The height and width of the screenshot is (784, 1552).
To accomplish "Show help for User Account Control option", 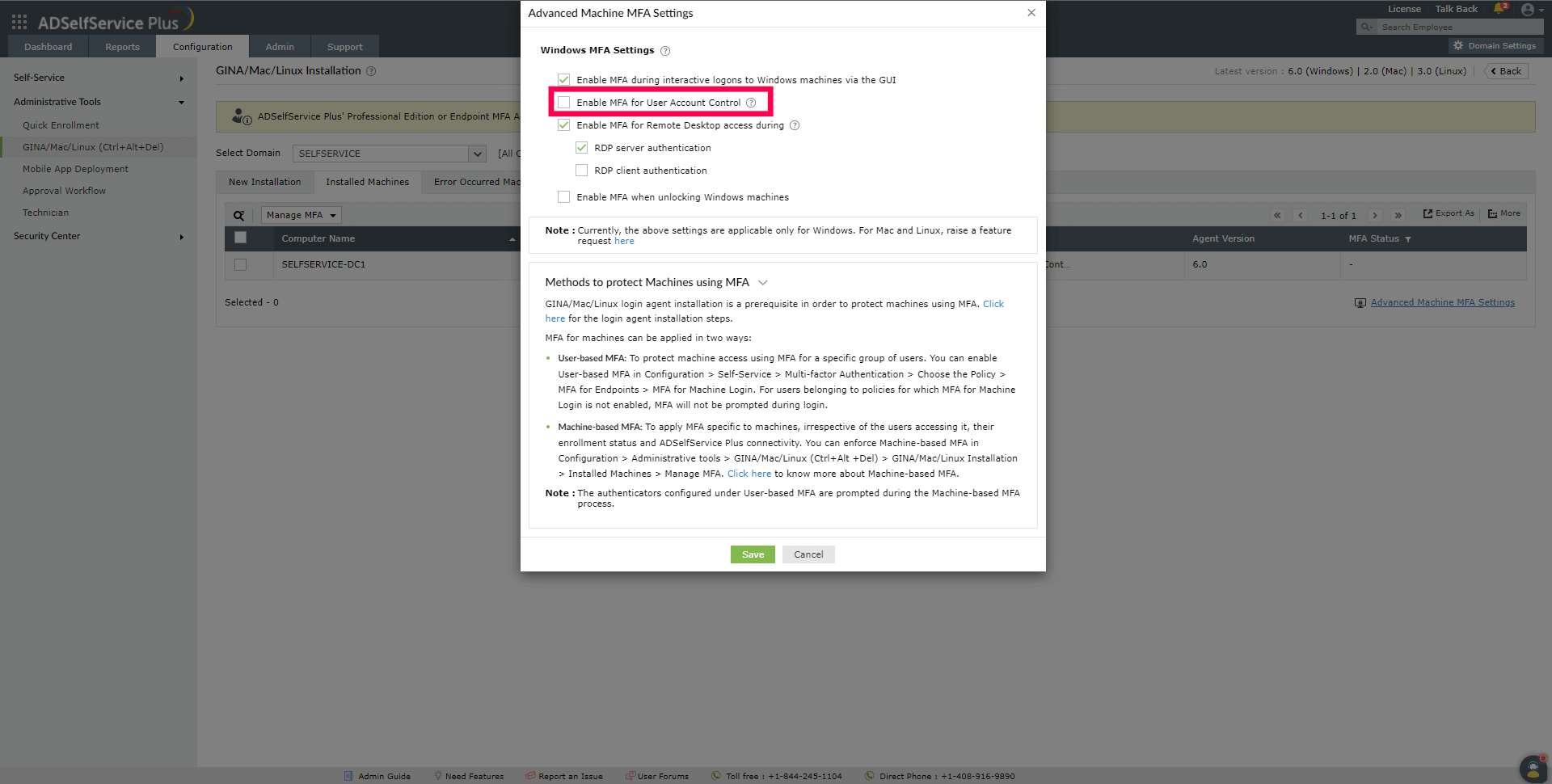I will coord(751,103).
